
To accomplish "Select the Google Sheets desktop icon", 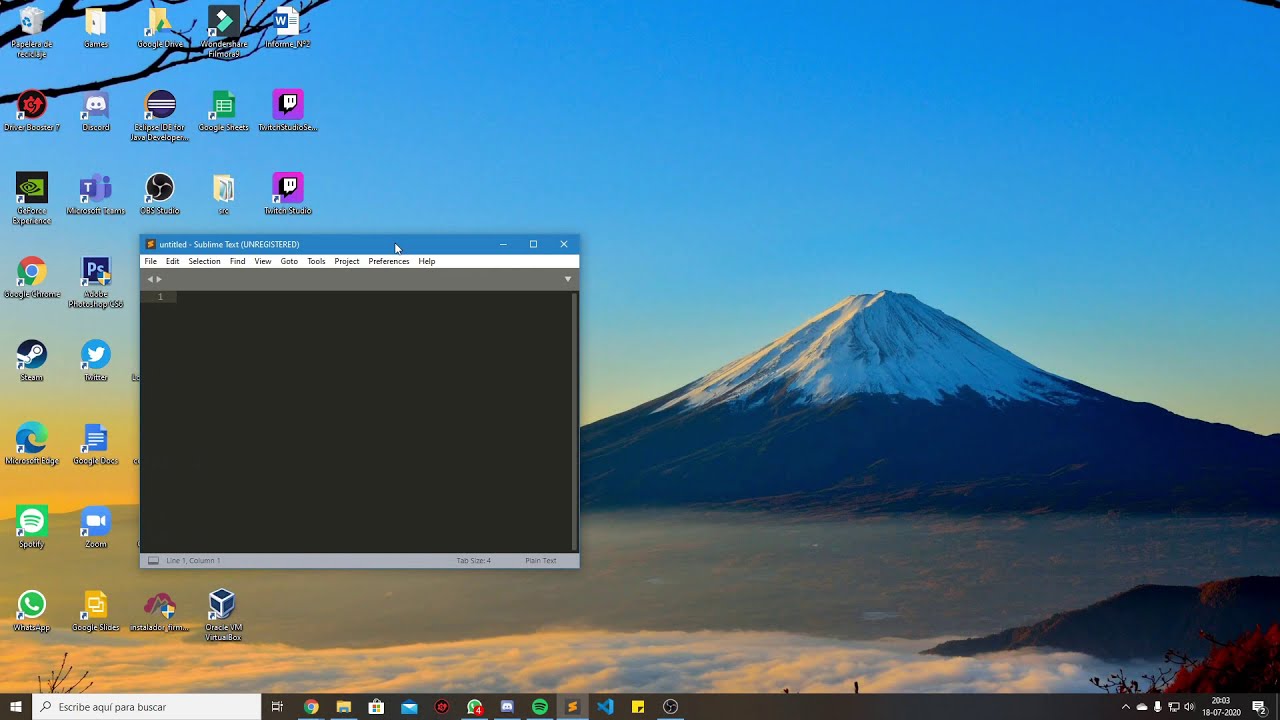I will (224, 111).
